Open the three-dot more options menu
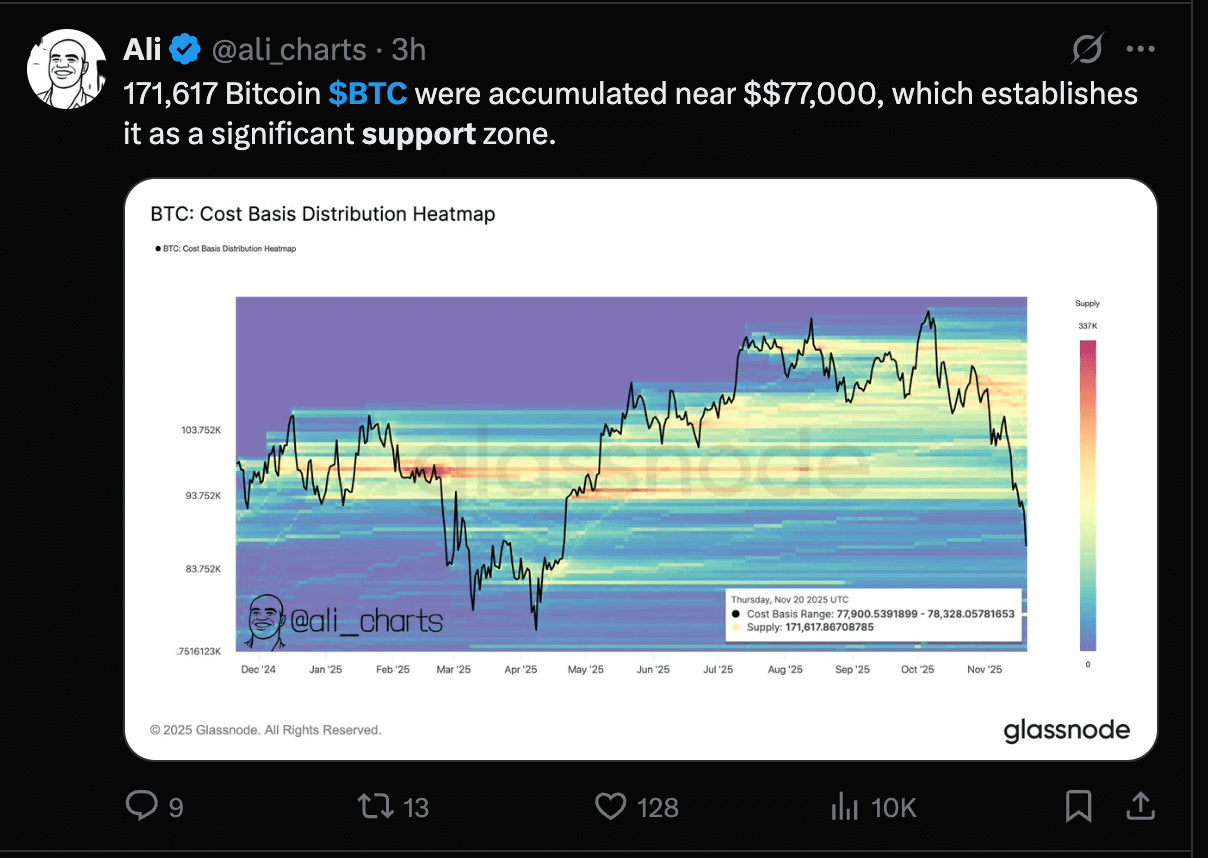The width and height of the screenshot is (1208, 858). point(1141,48)
